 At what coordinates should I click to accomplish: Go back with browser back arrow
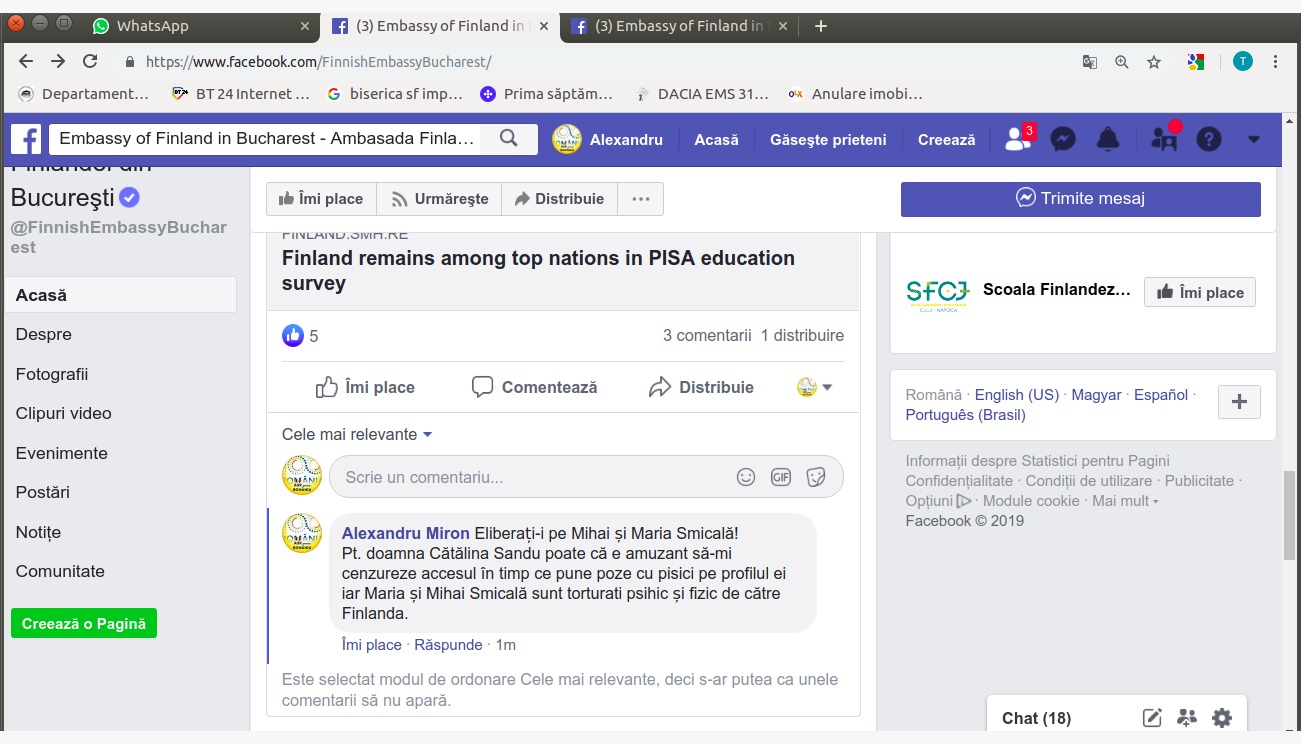click(x=26, y=61)
